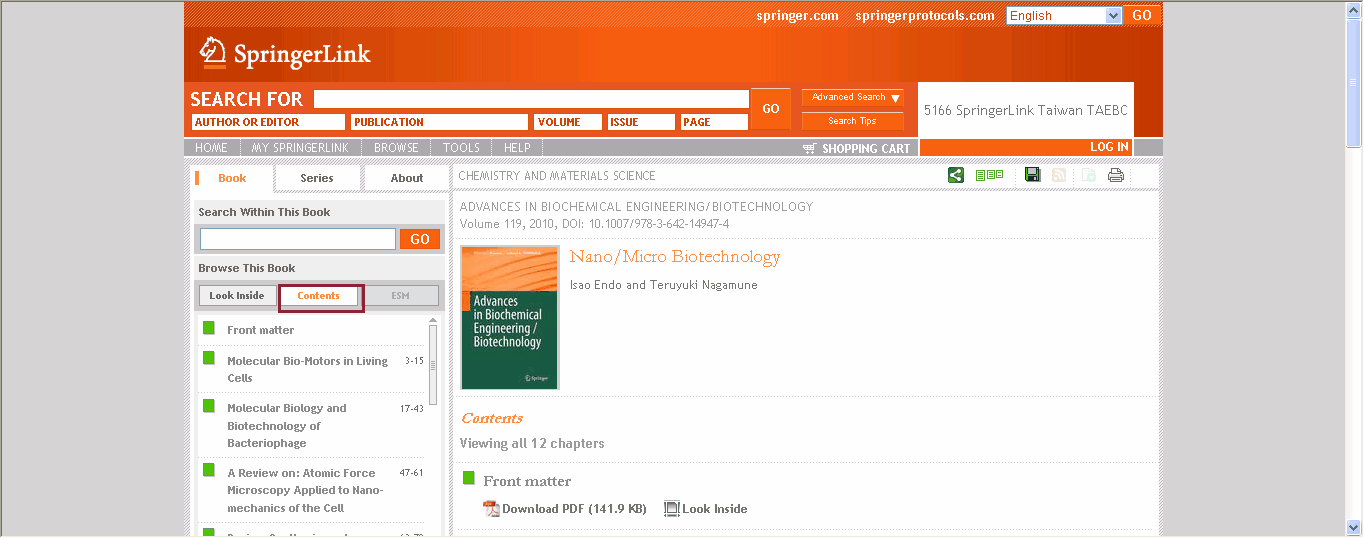This screenshot has width=1364, height=538.
Task: Select the ESM browse tab
Action: tap(400, 296)
